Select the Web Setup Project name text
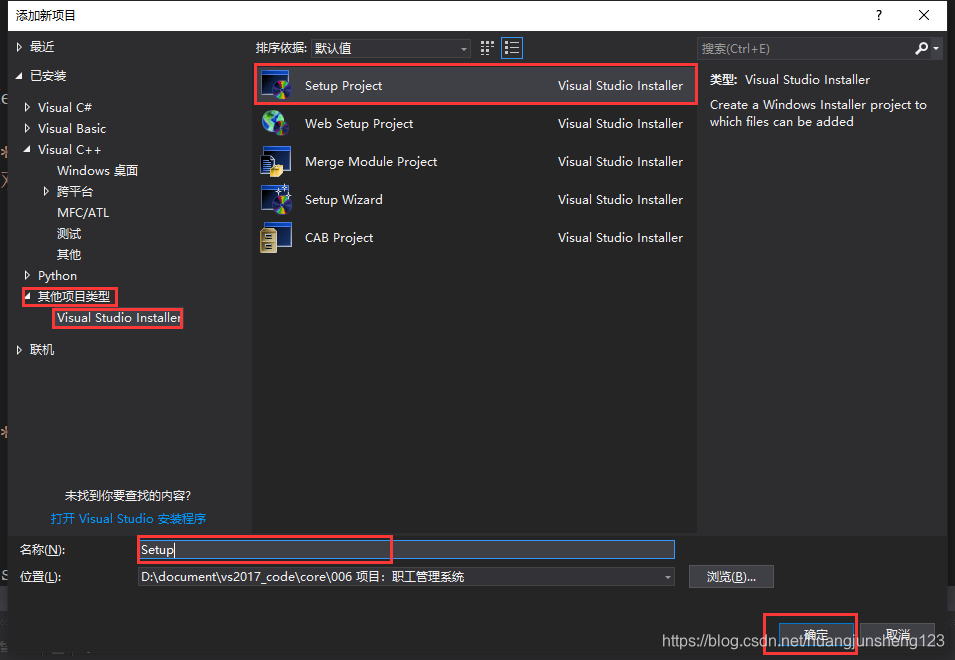This screenshot has width=955, height=660. click(359, 124)
